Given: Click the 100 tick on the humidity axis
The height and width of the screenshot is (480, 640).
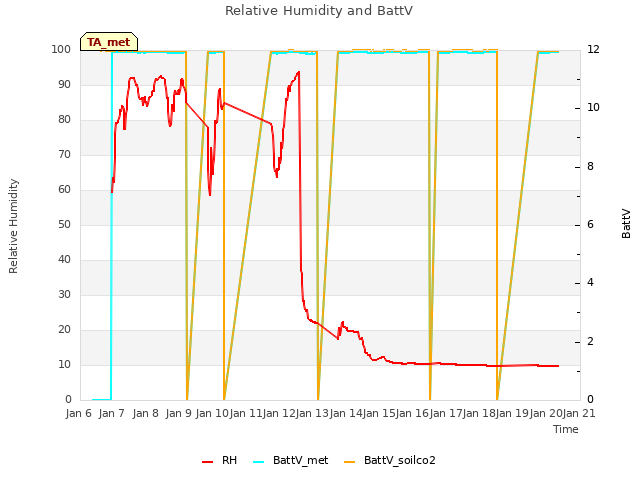Looking at the screenshot, I should click(61, 49).
